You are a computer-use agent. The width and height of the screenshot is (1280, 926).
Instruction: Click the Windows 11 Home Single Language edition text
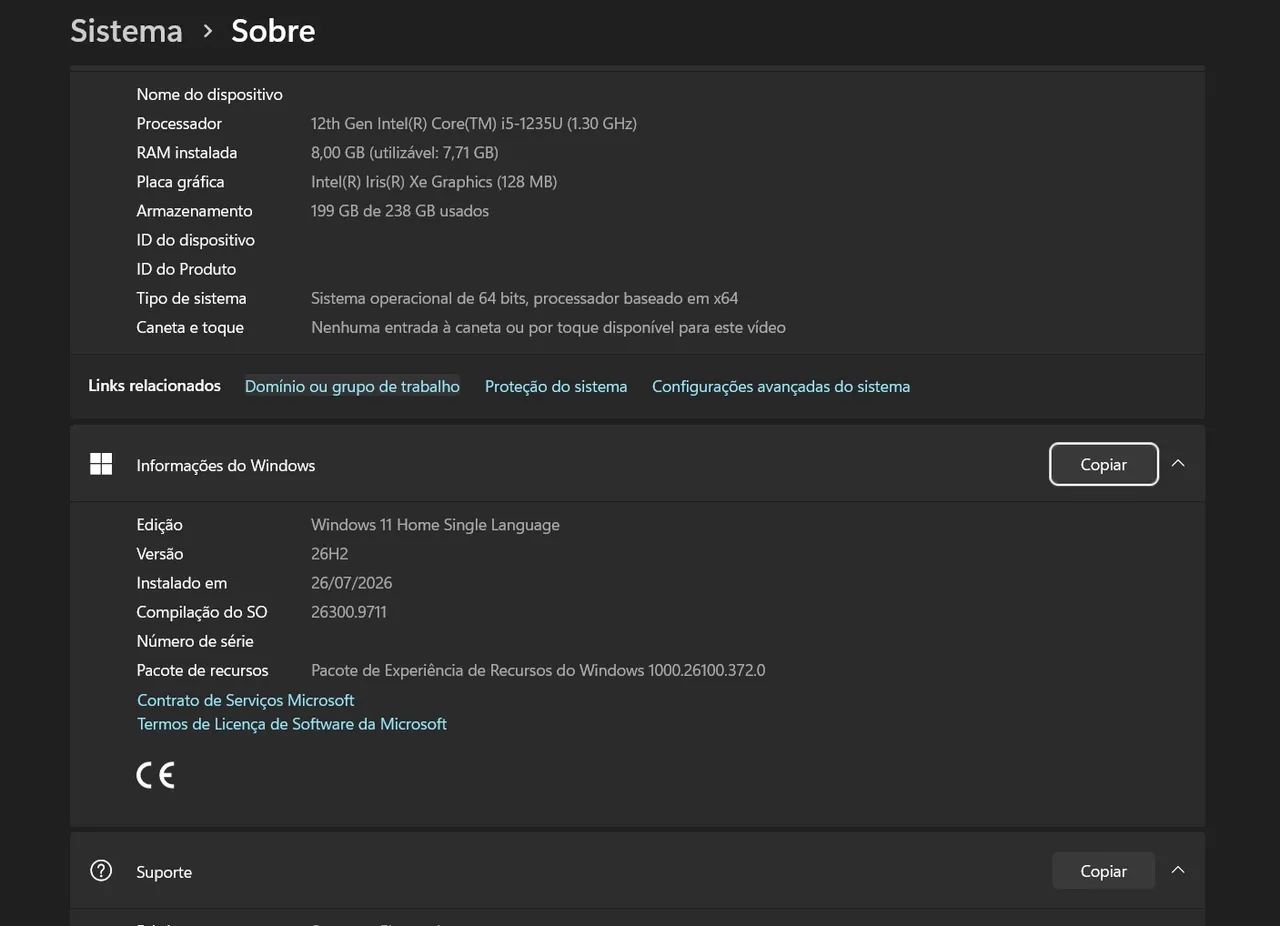click(x=435, y=525)
